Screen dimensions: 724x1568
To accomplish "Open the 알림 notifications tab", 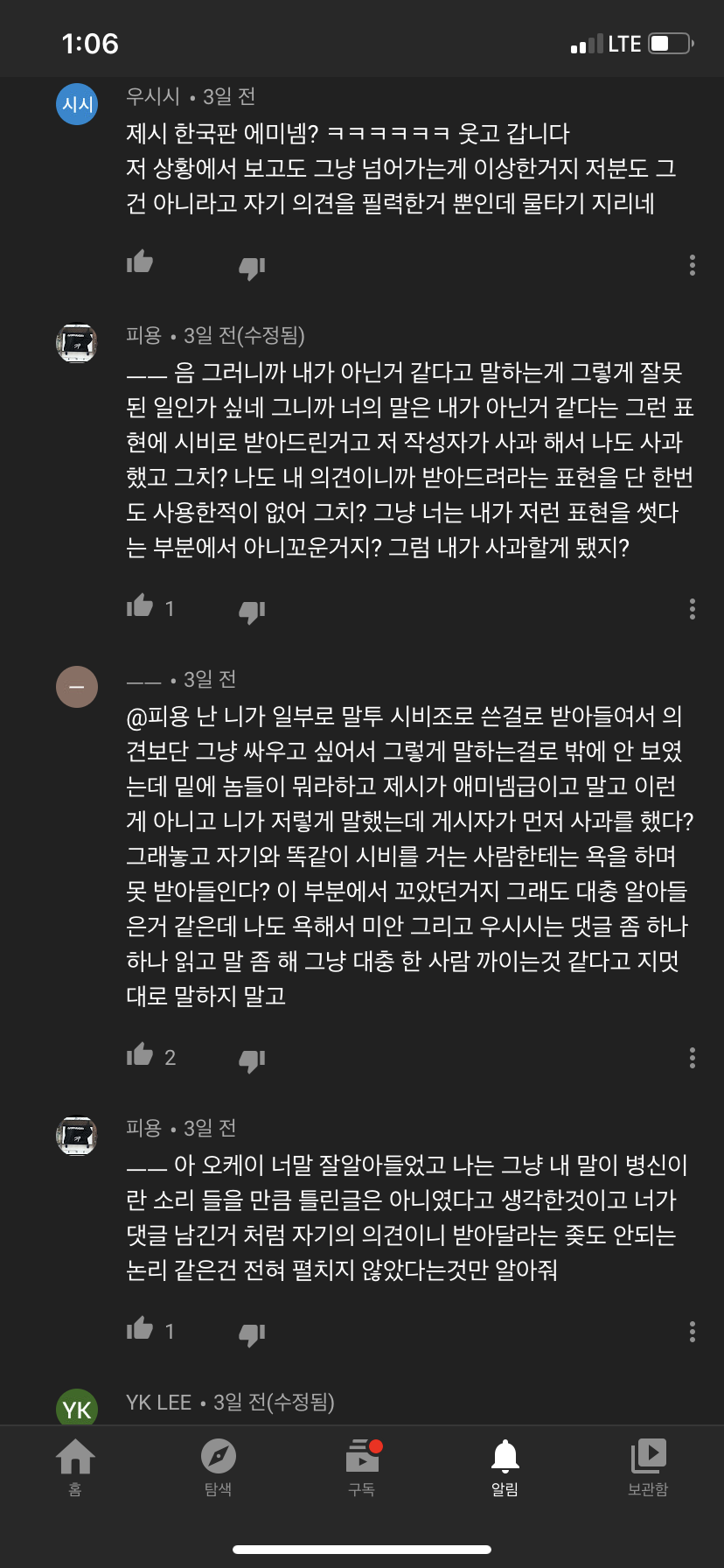I will (505, 1467).
